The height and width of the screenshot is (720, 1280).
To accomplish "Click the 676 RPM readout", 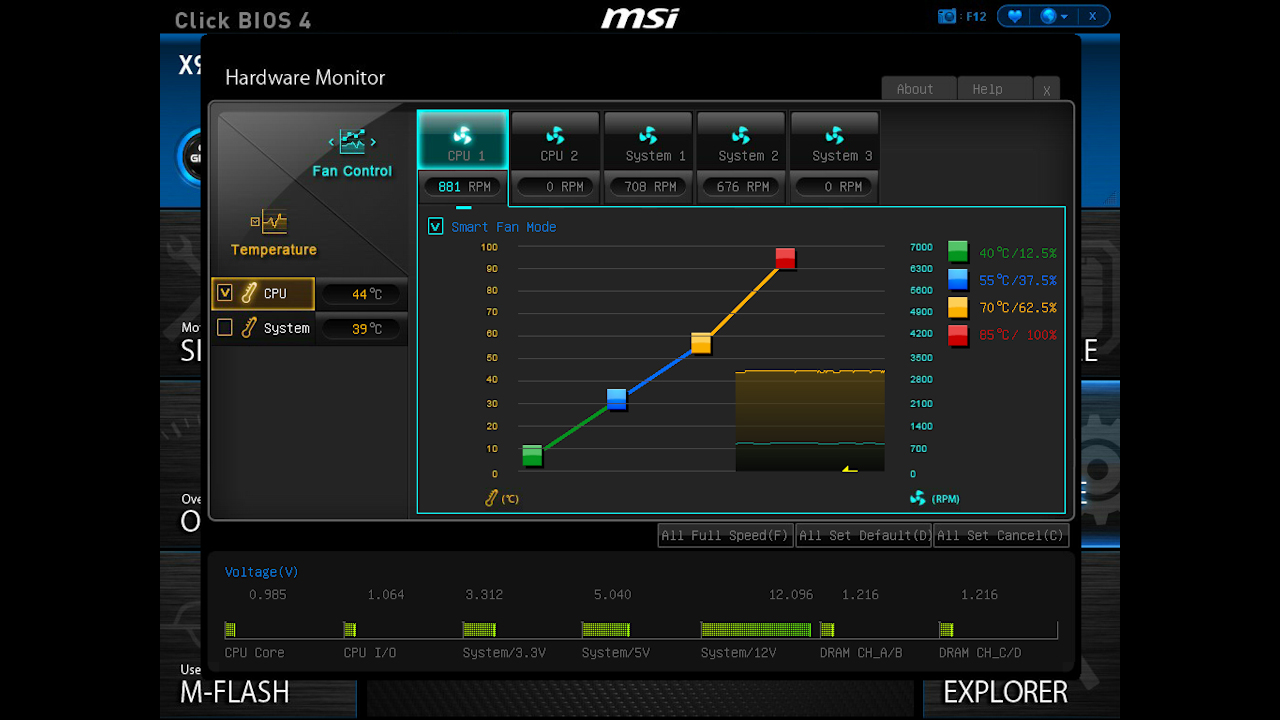I will click(x=742, y=186).
